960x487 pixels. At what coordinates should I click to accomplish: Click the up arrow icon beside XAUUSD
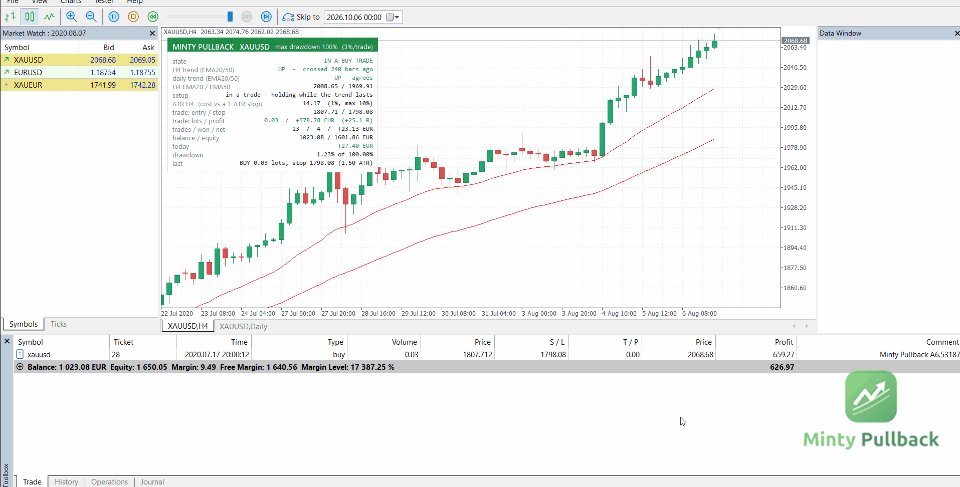(6, 60)
